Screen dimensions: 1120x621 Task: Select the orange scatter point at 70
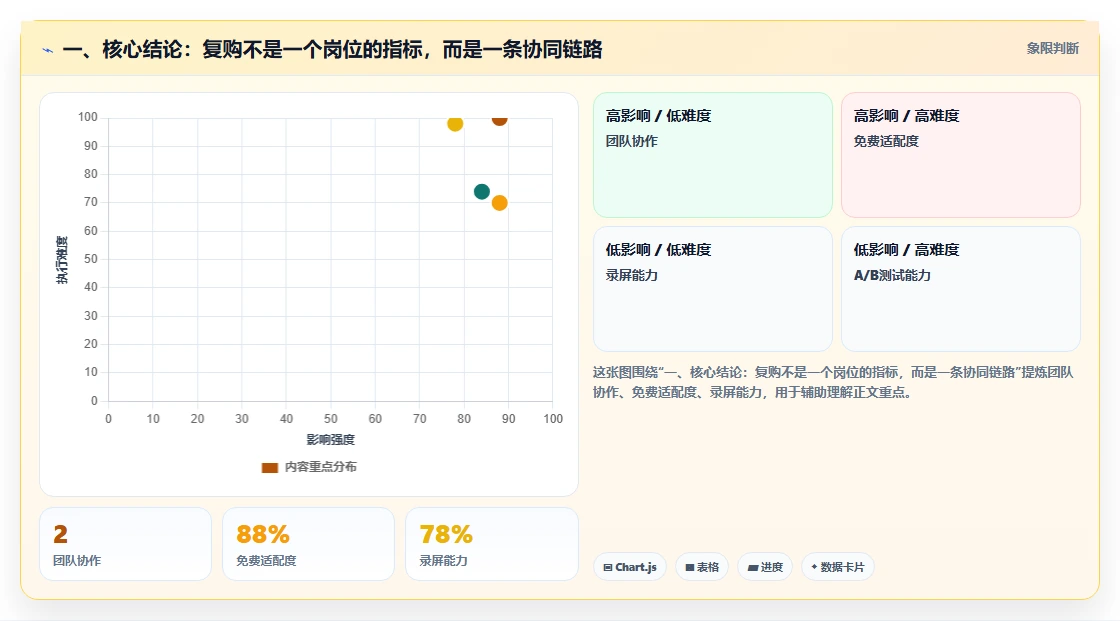(499, 203)
